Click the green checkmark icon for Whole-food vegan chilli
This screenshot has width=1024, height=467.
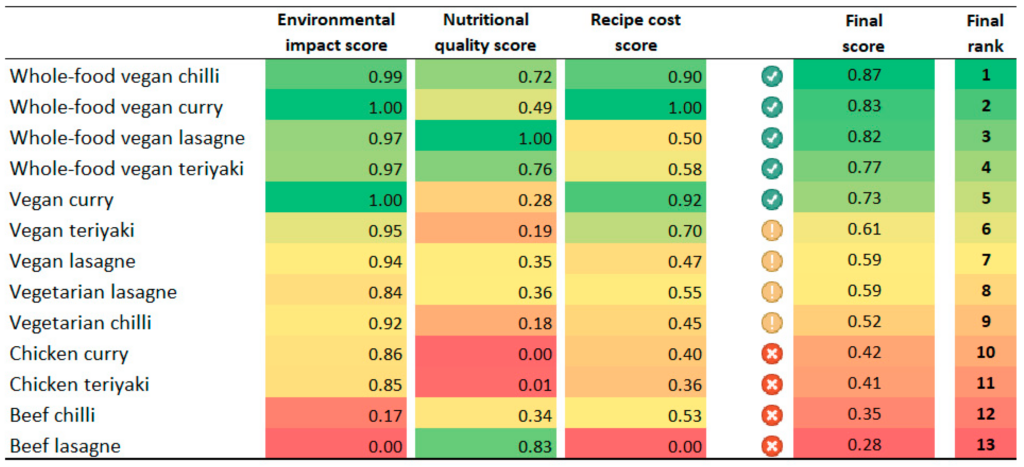point(772,76)
